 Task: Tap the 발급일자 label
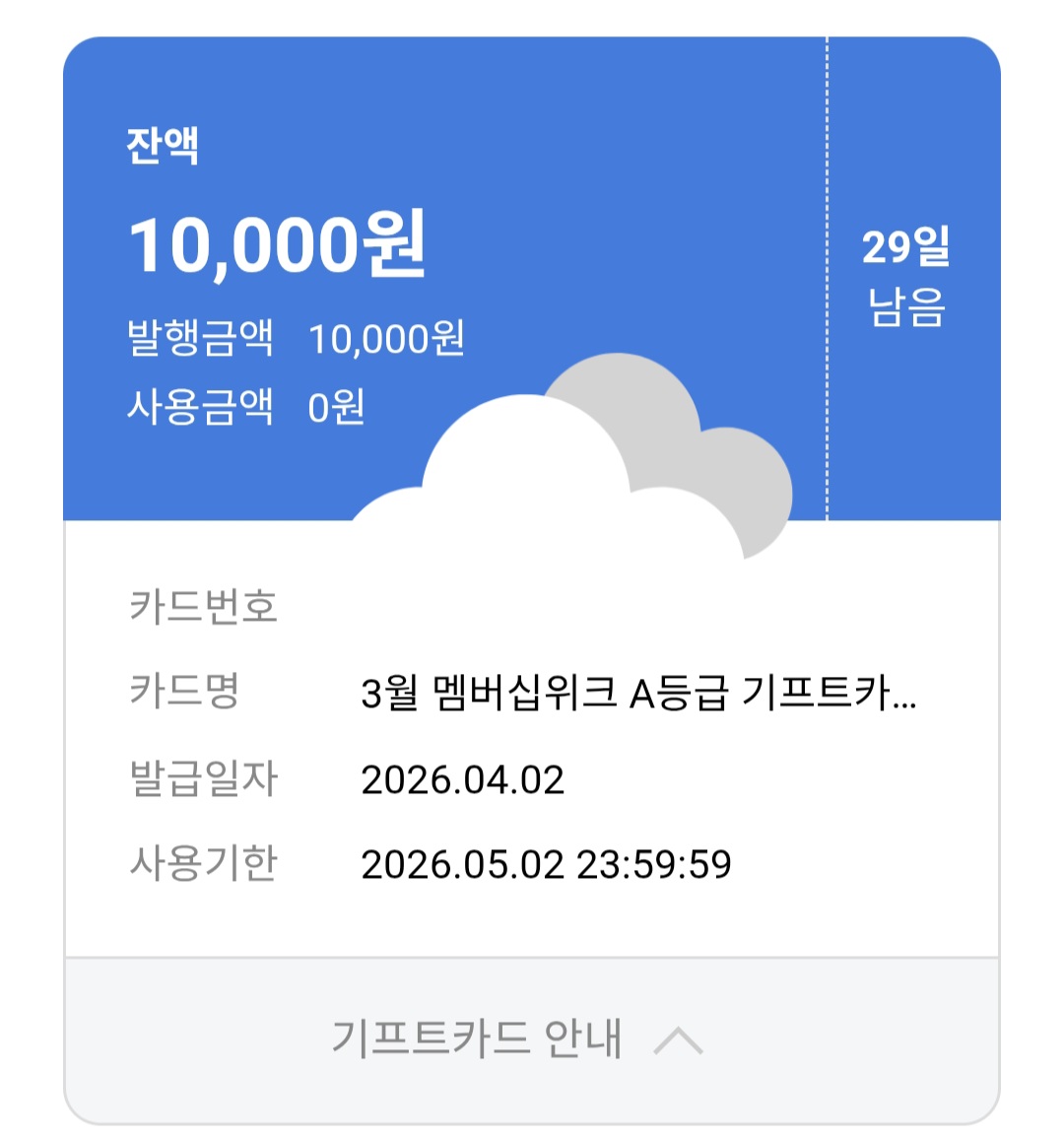pyautogui.click(x=203, y=778)
